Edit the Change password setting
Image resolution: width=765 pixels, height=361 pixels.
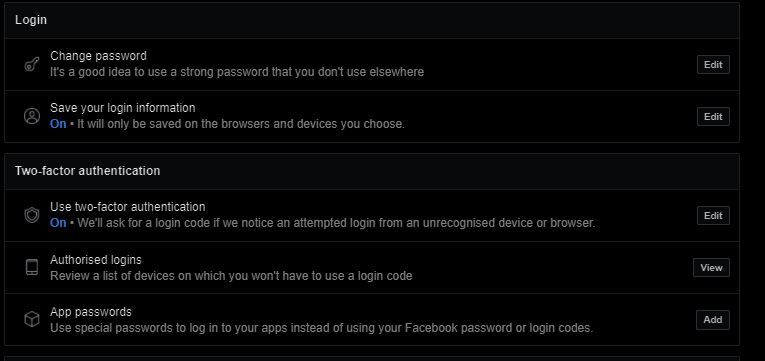[713, 64]
